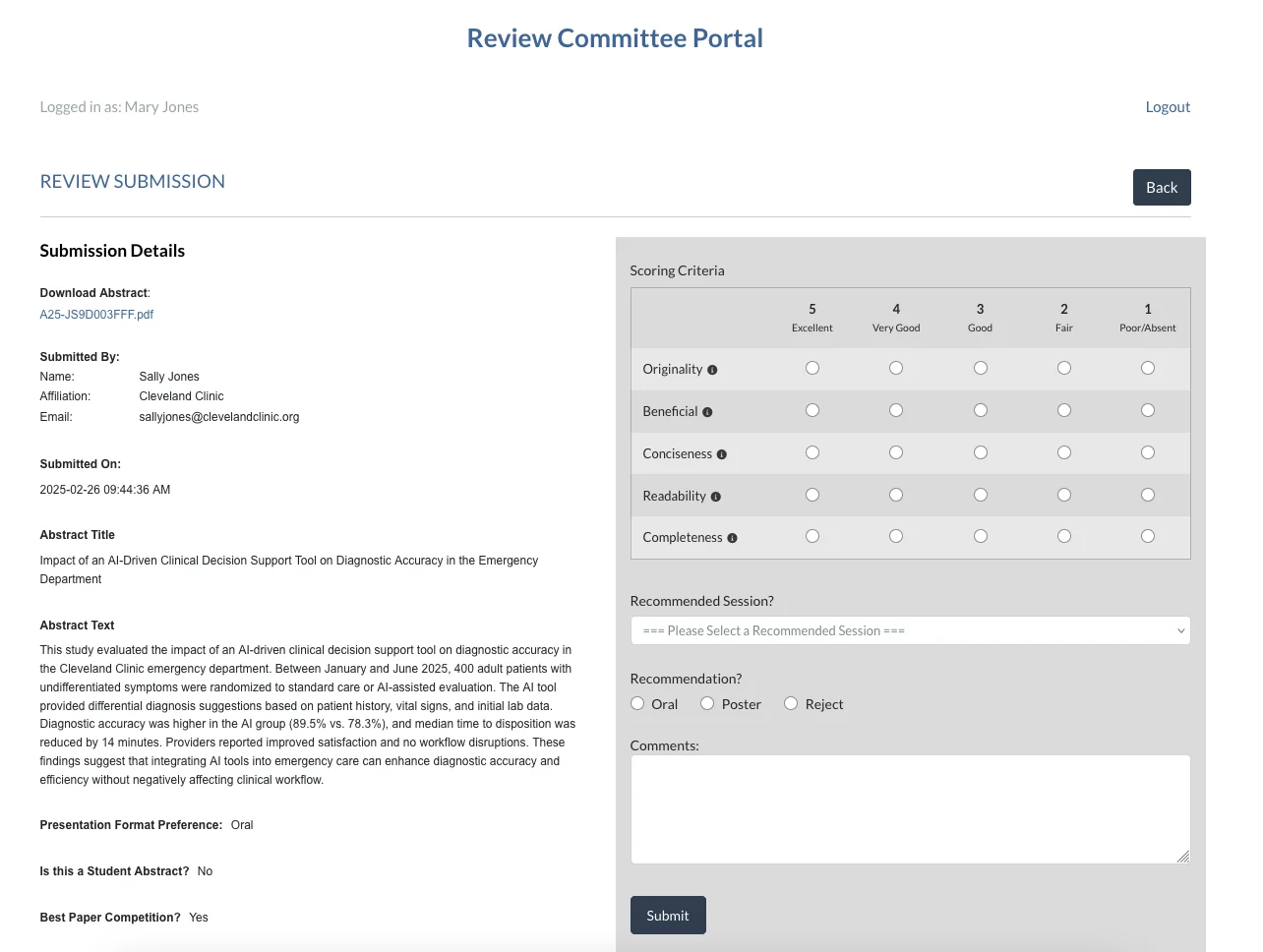Click inside the Comments text box
Viewport: 1263px width, 952px height.
click(910, 806)
